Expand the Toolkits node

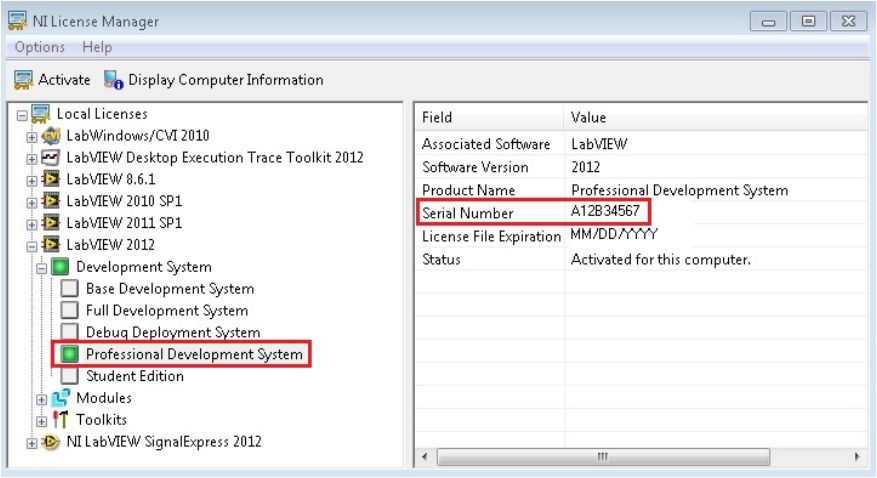[x=41, y=422]
